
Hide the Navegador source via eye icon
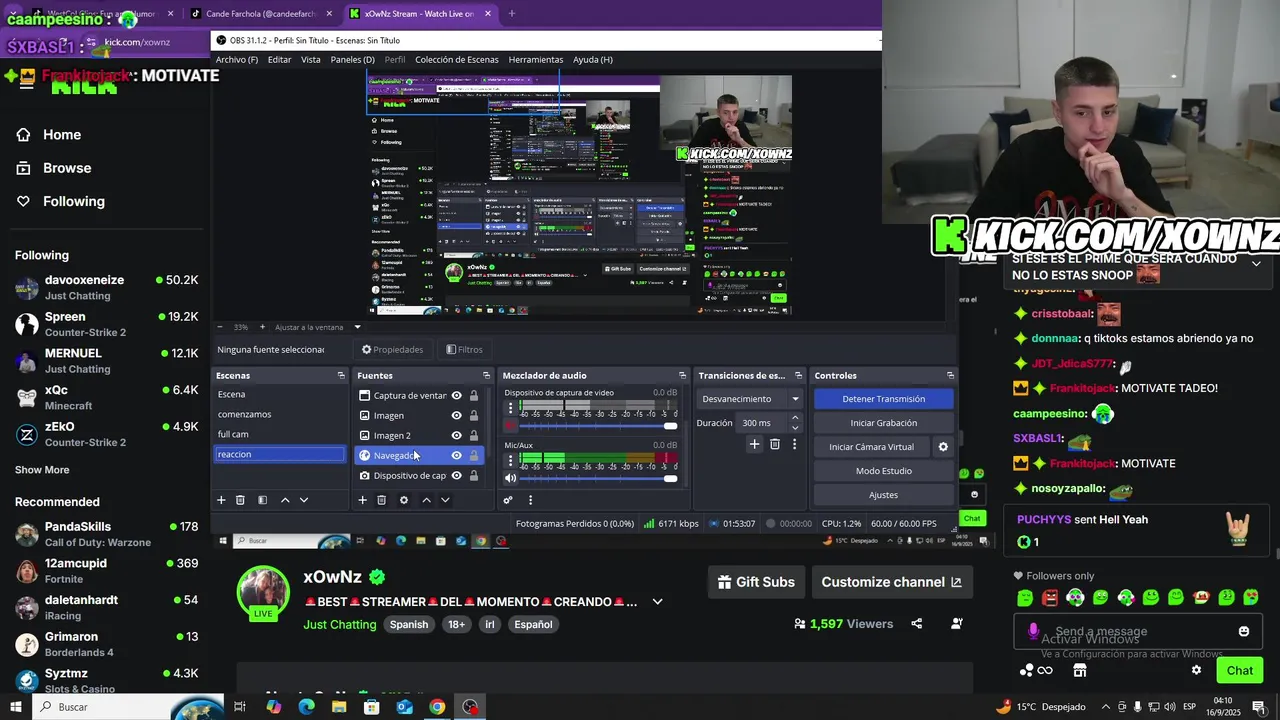pos(456,456)
